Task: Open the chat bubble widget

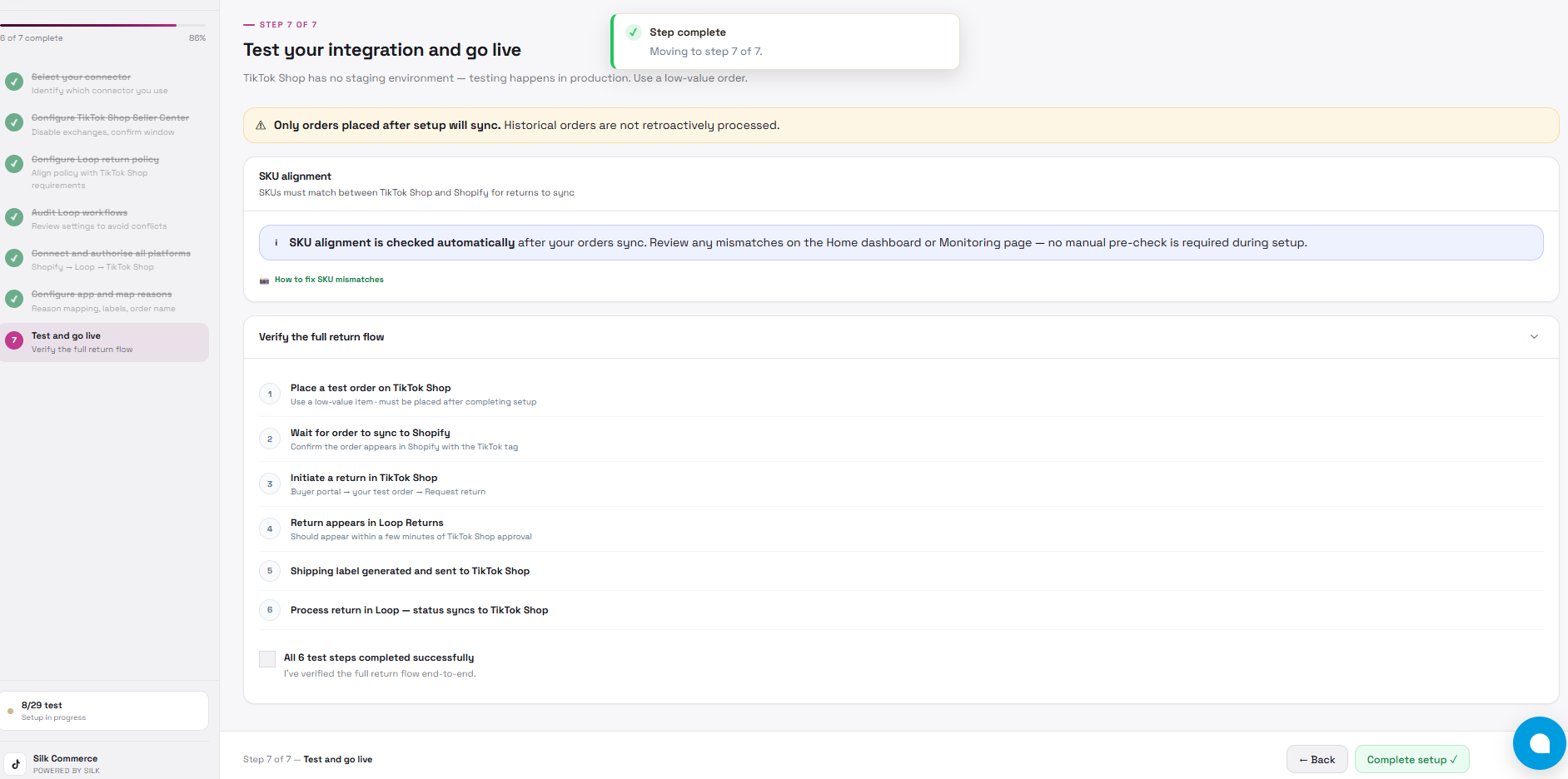Action: [1540, 743]
